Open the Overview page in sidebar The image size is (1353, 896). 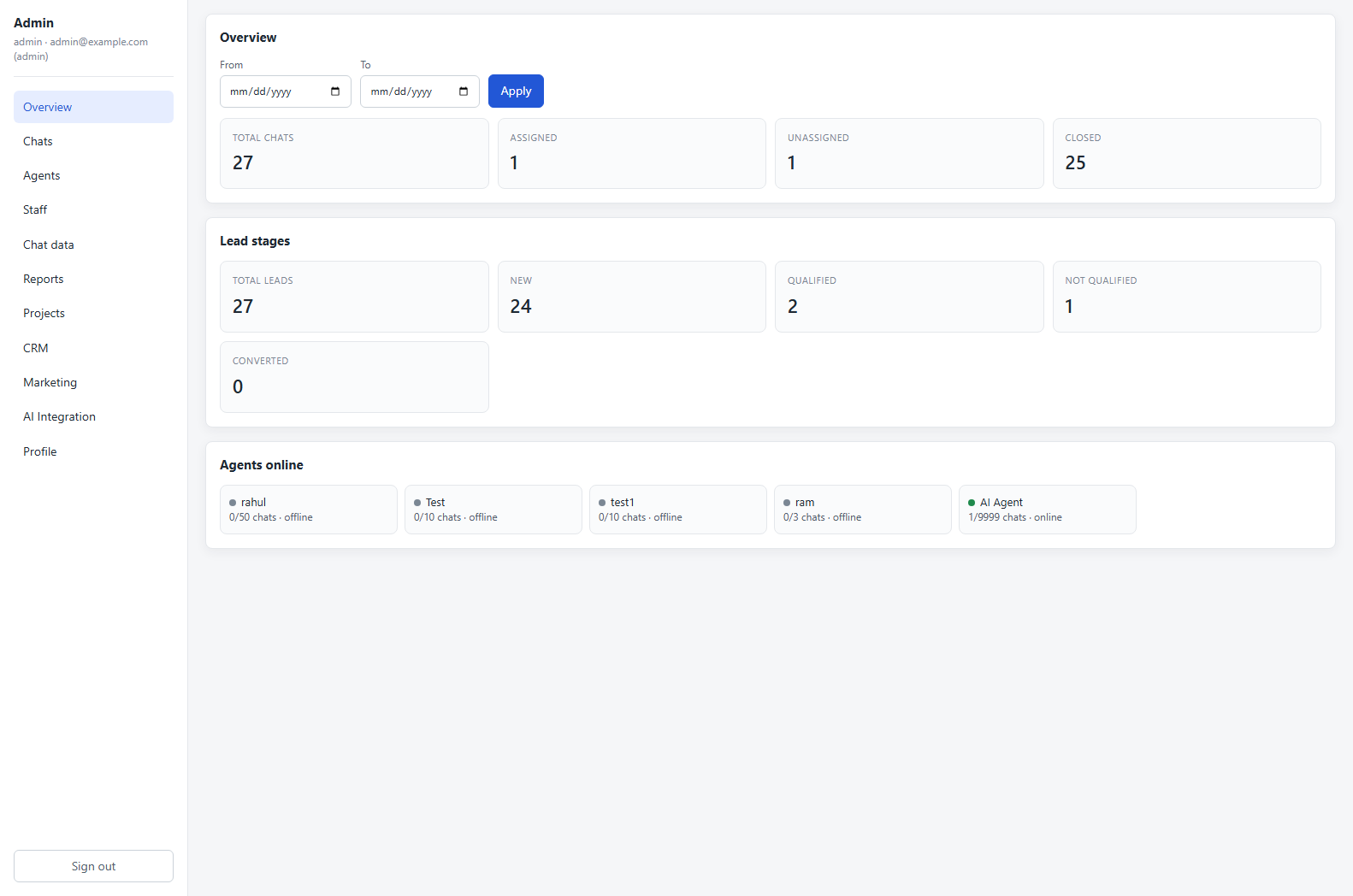[x=93, y=107]
